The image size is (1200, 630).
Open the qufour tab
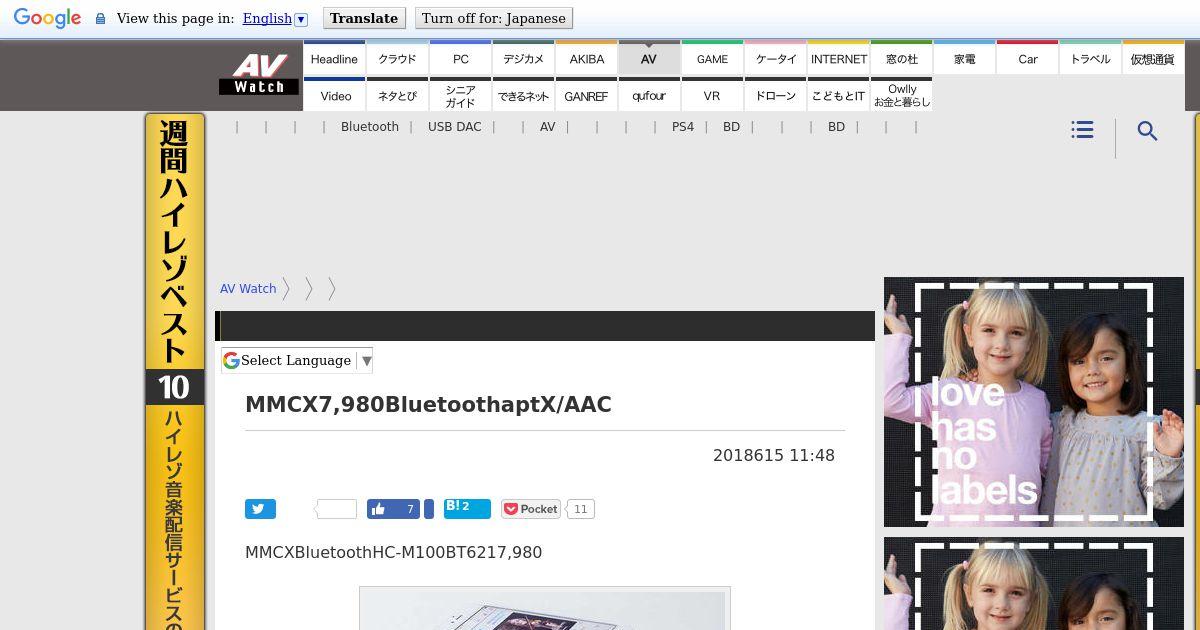pos(649,95)
